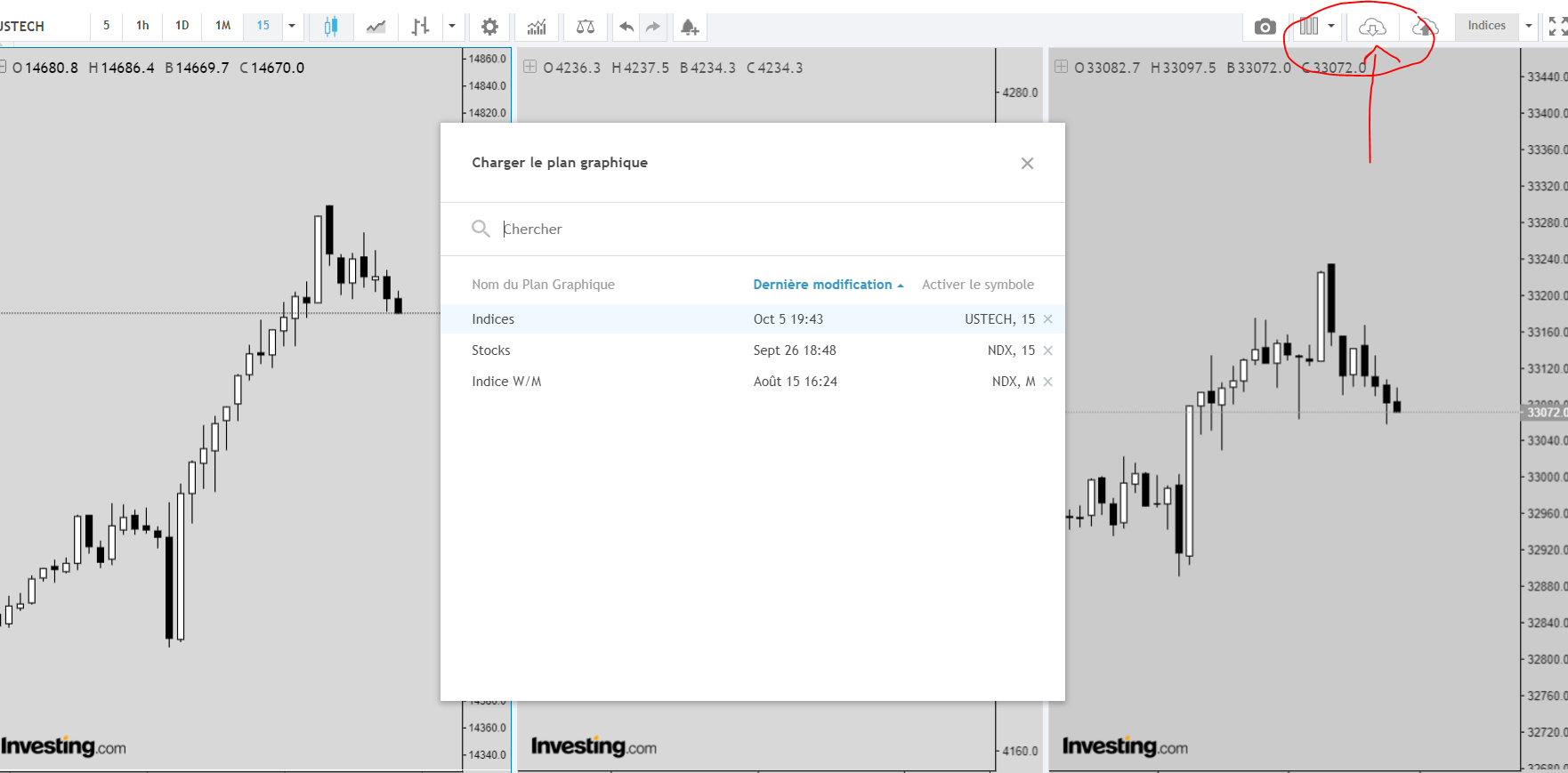Open chart settings gear icon

pos(489,27)
